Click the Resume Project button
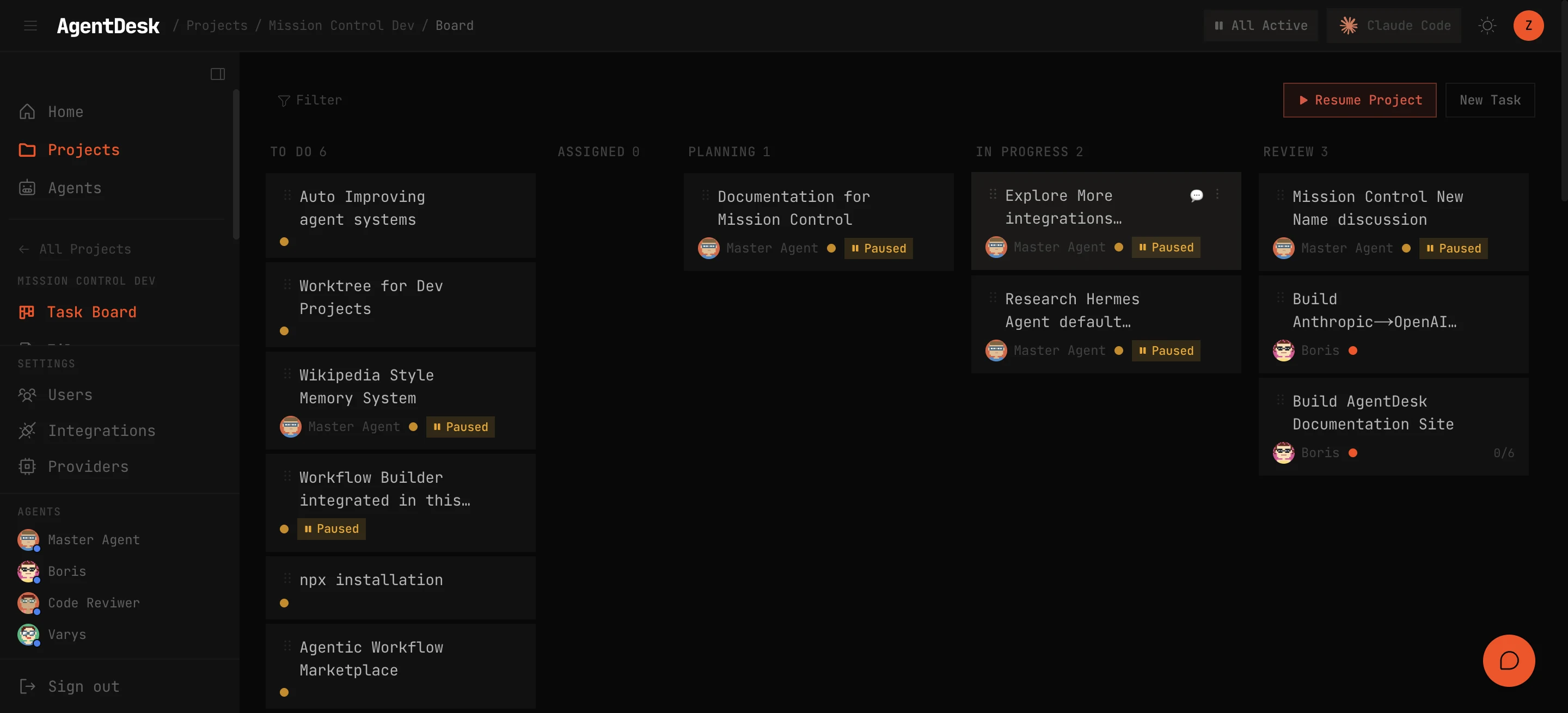Image resolution: width=1568 pixels, height=713 pixels. pyautogui.click(x=1360, y=100)
